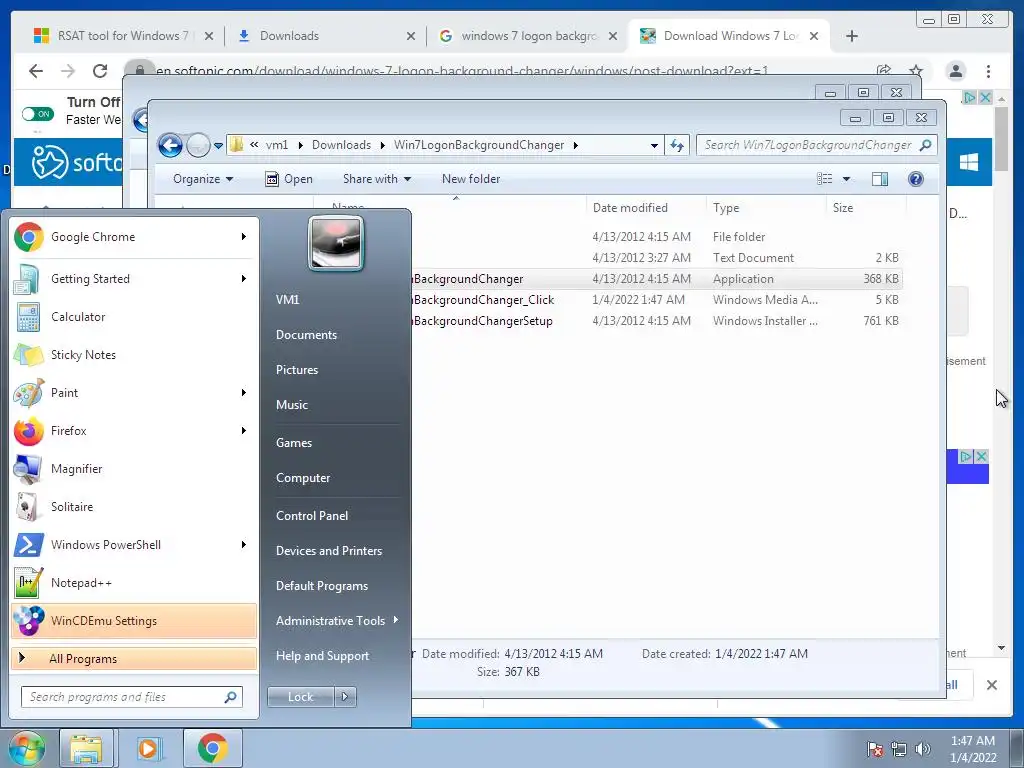Open shutdown options arrow beside Lock
This screenshot has height=768, width=1024.
pyautogui.click(x=345, y=697)
